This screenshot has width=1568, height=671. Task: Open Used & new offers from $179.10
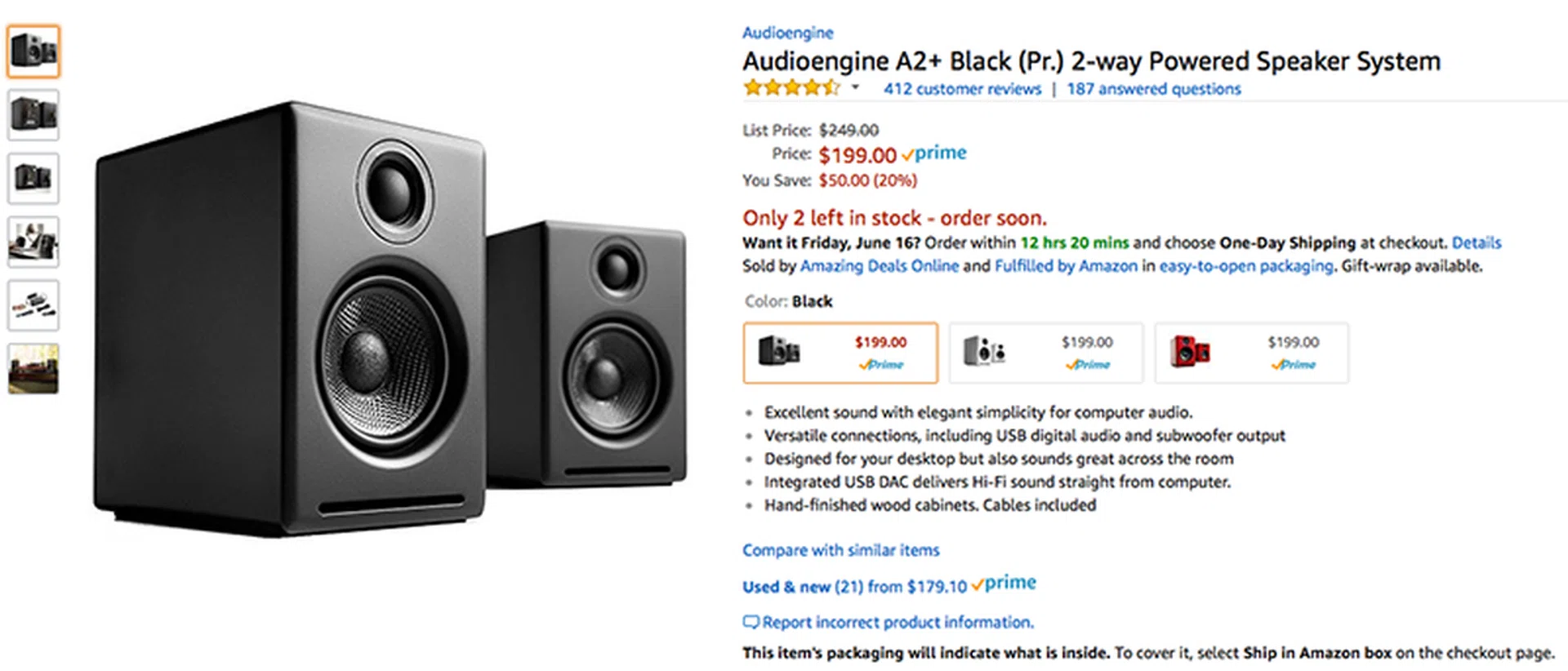click(853, 586)
